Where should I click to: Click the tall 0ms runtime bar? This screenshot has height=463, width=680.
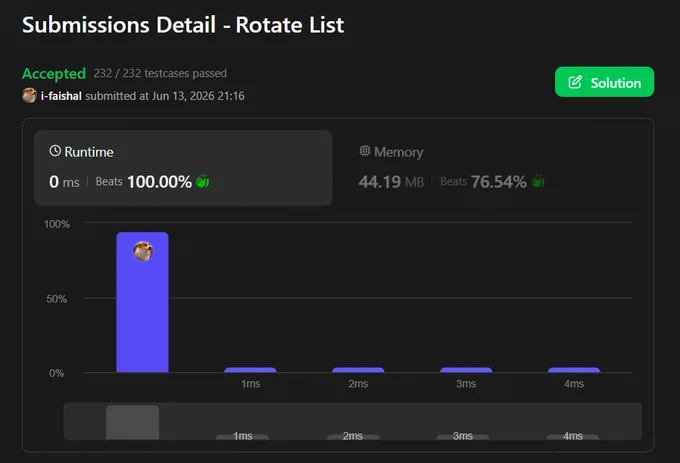coord(142,302)
